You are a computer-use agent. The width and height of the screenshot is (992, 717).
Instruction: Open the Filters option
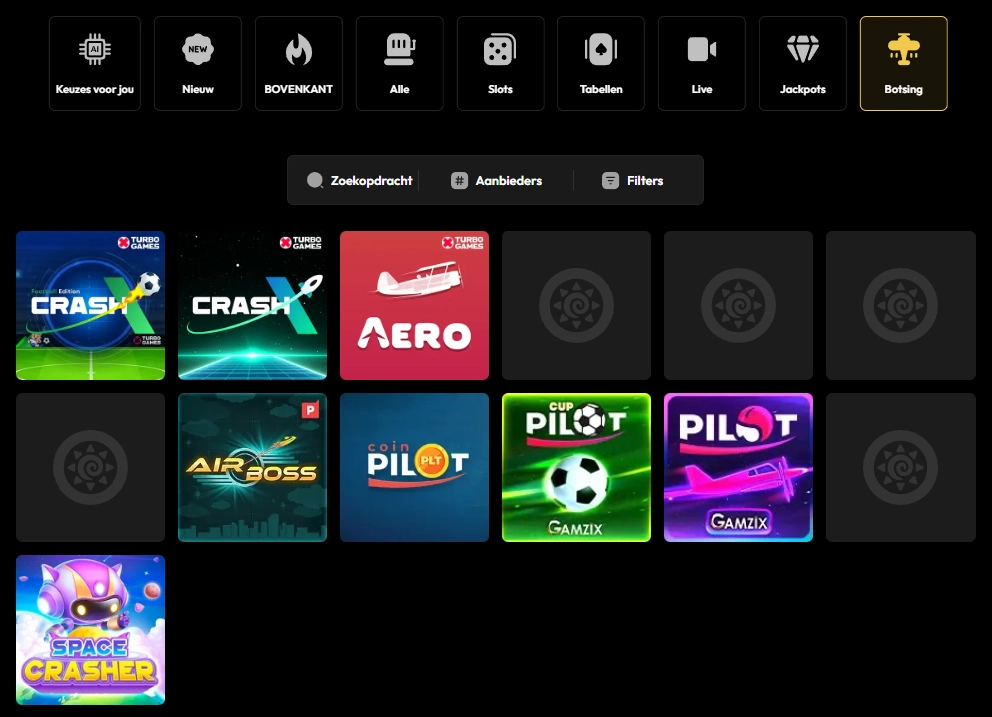[x=632, y=180]
